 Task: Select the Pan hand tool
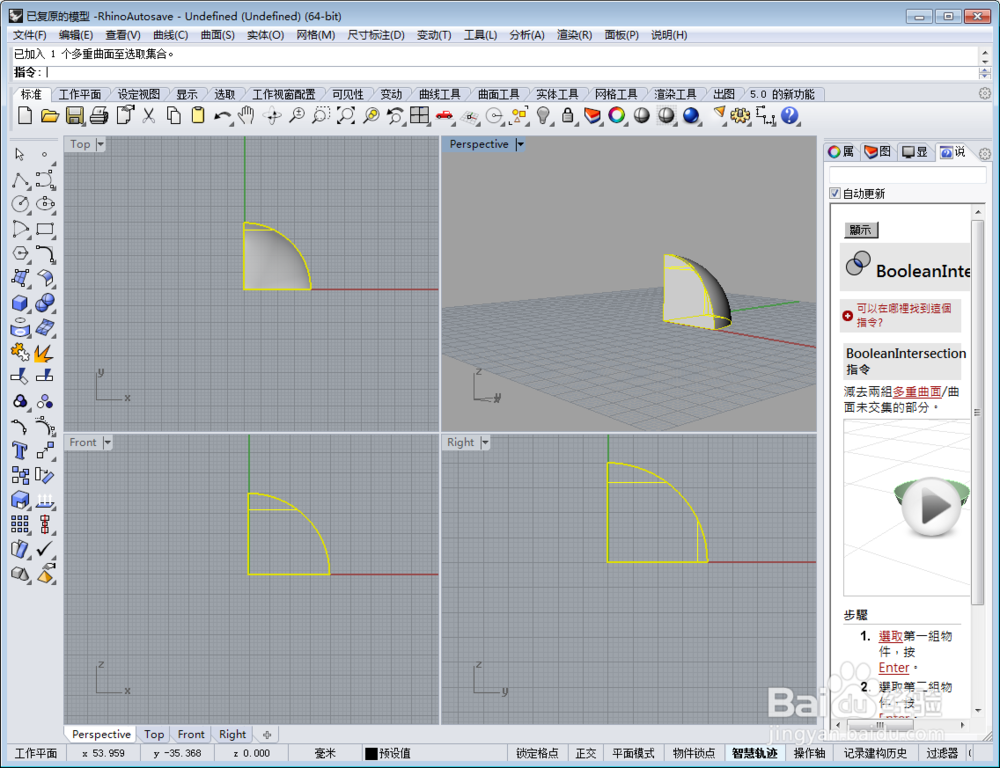click(246, 115)
